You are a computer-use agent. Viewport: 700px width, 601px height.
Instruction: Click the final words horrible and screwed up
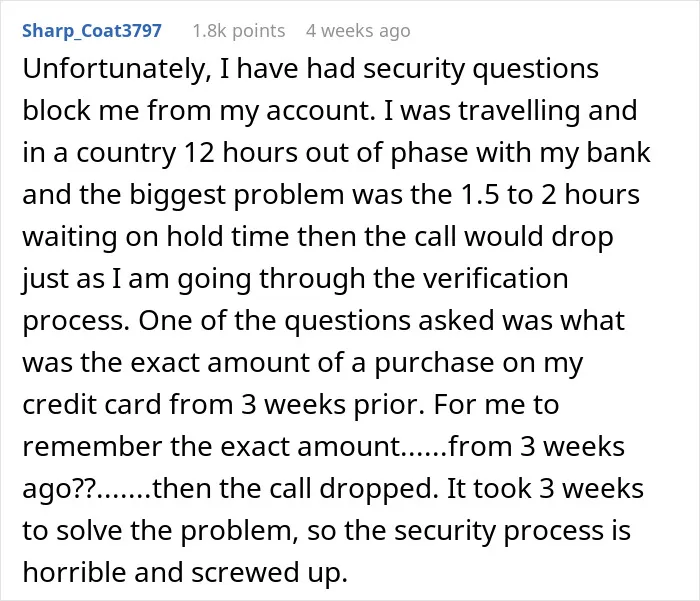pyautogui.click(x=185, y=572)
